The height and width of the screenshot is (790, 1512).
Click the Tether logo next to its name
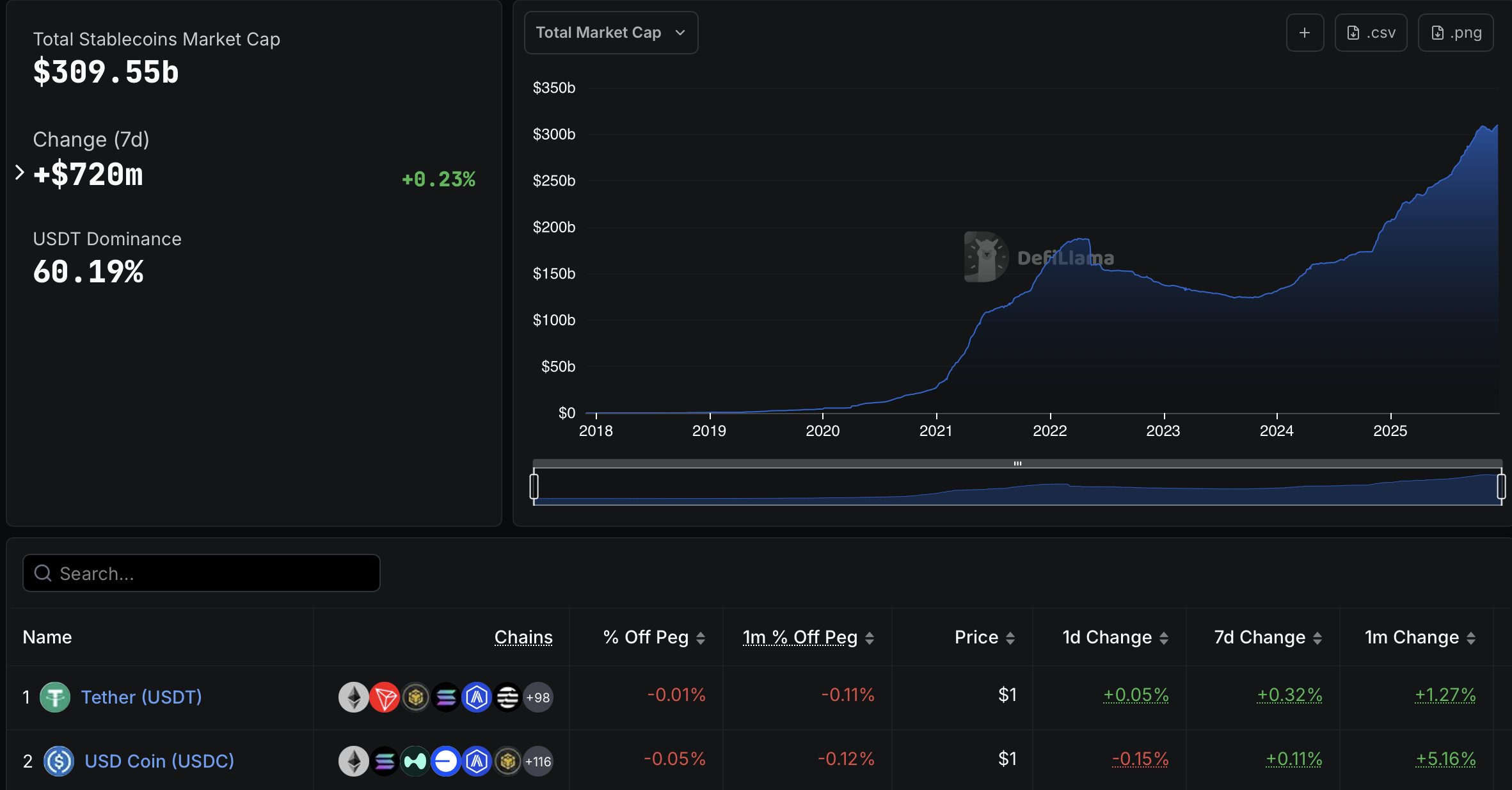point(56,697)
